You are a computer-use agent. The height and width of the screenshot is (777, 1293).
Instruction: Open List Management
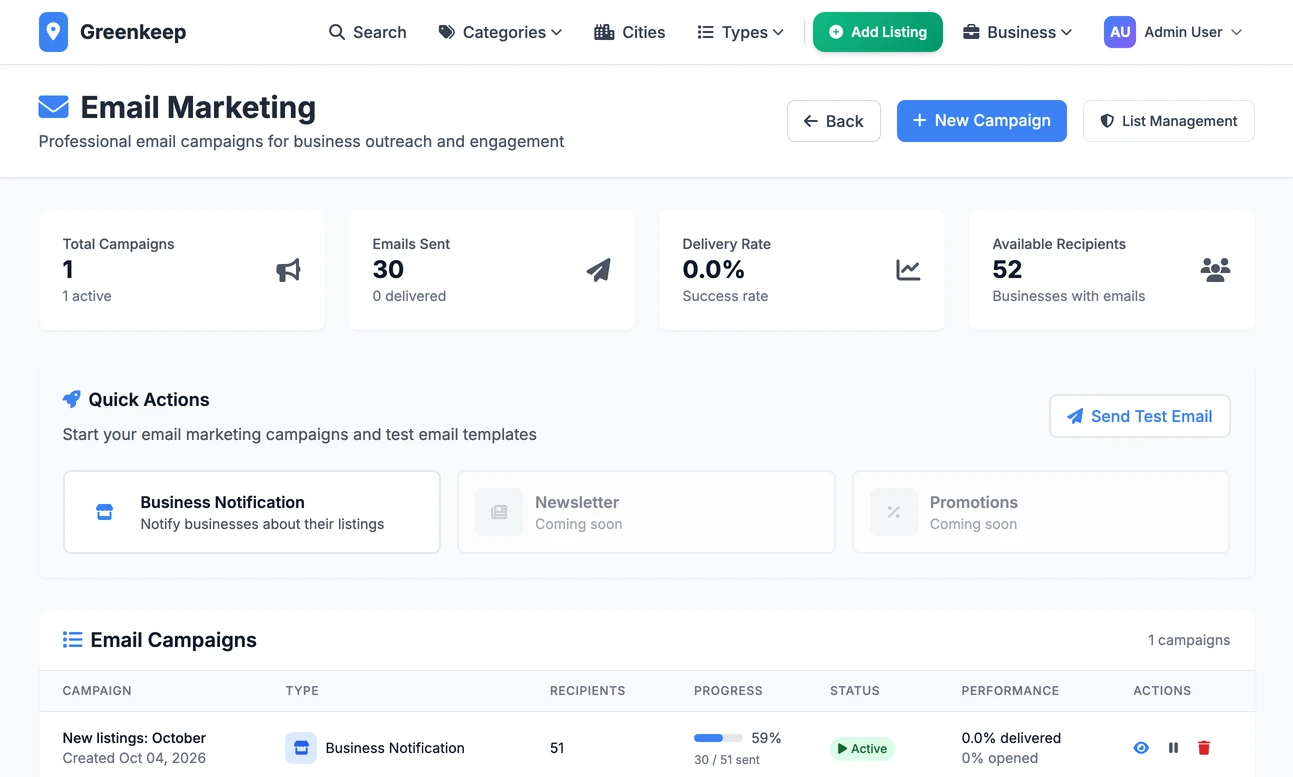click(1169, 121)
